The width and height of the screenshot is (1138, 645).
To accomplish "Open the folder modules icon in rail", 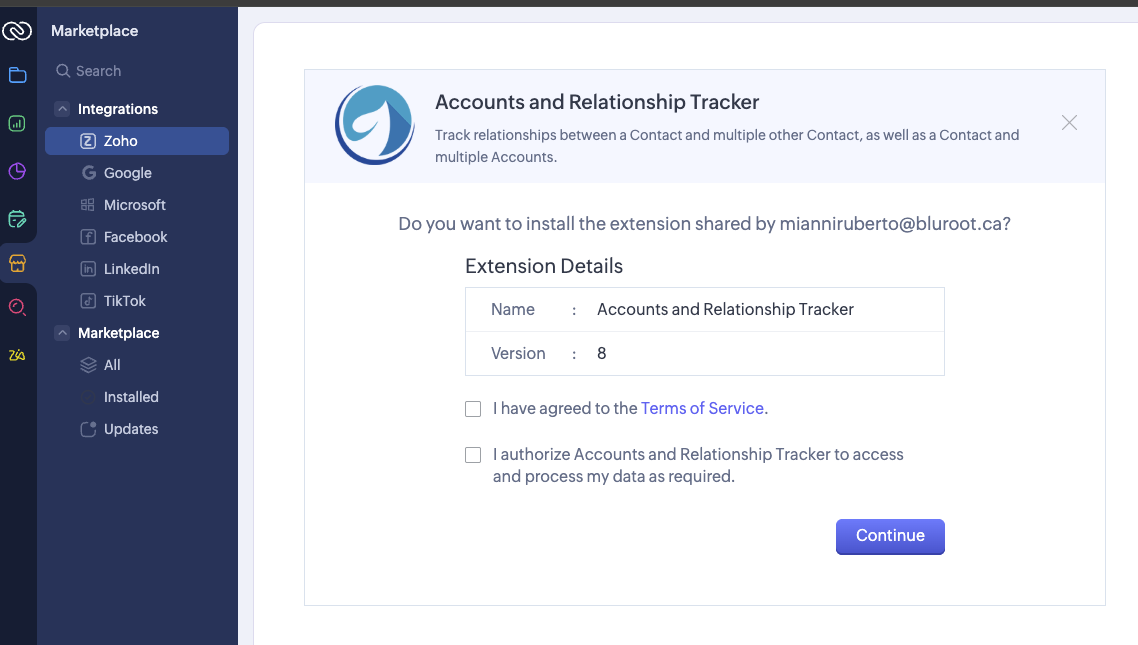I will (x=17, y=75).
